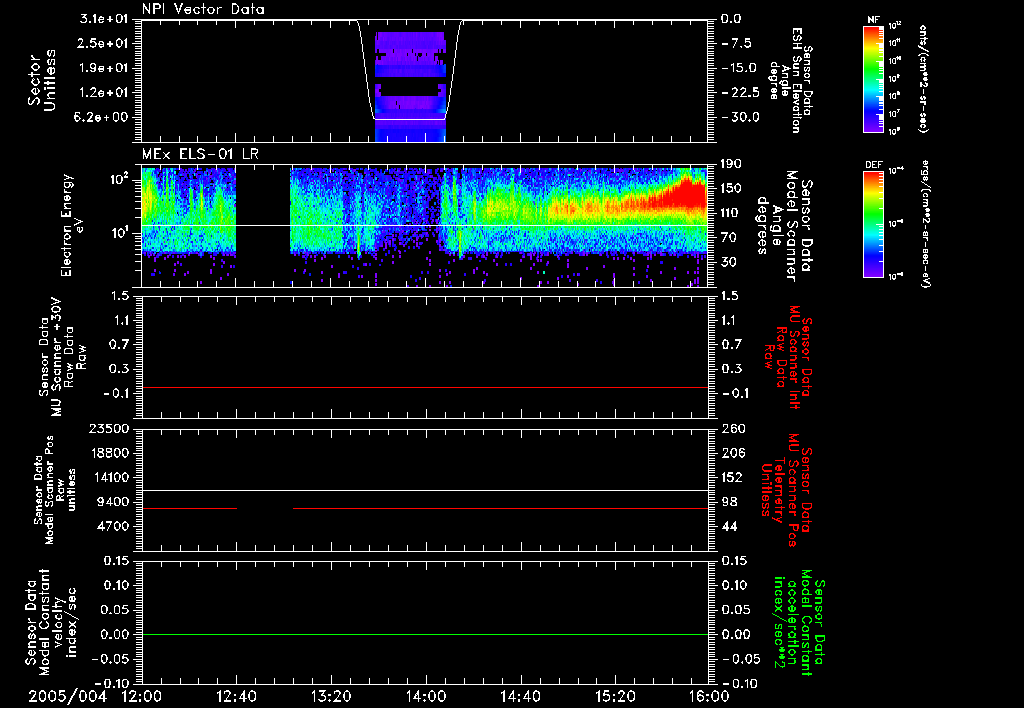Click the '14:40' time axis label
The height and width of the screenshot is (708, 1024).
click(520, 696)
